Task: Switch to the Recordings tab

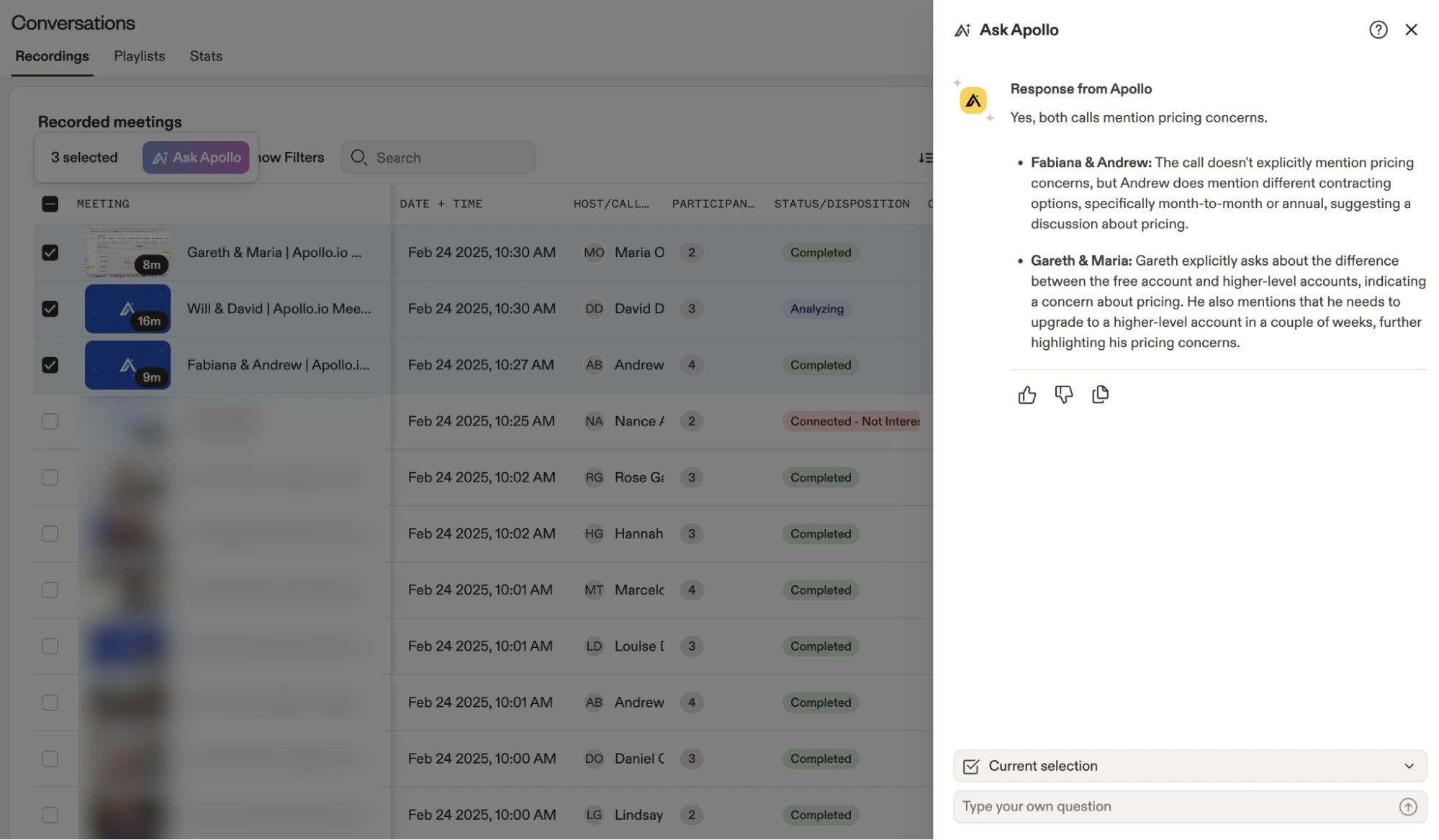Action: point(52,56)
